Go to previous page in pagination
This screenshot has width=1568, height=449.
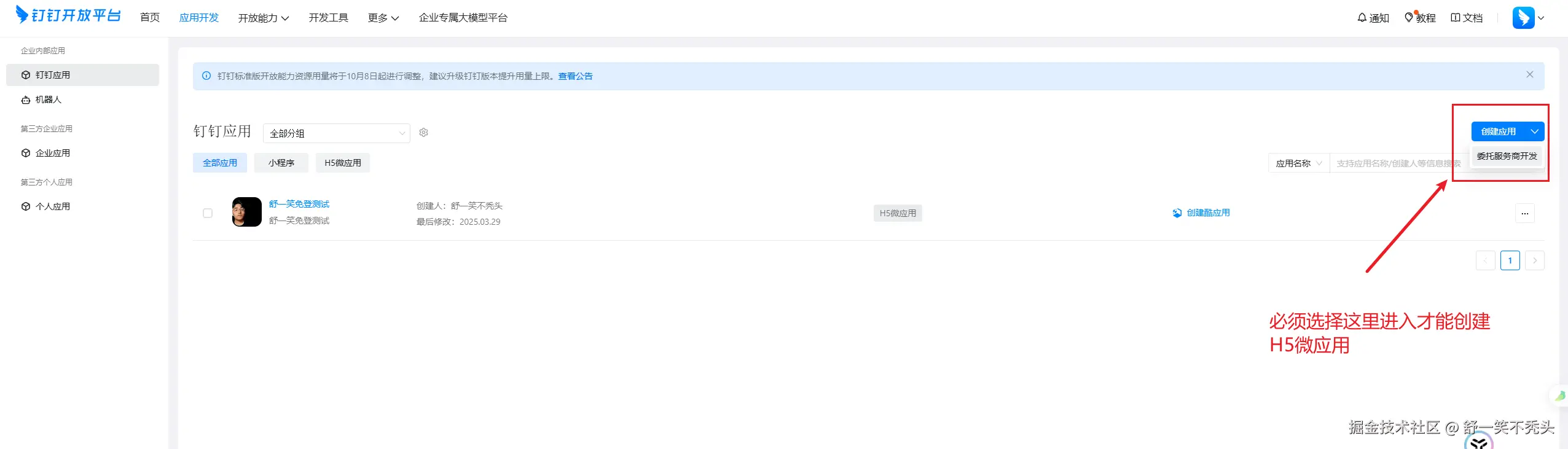click(x=1485, y=260)
